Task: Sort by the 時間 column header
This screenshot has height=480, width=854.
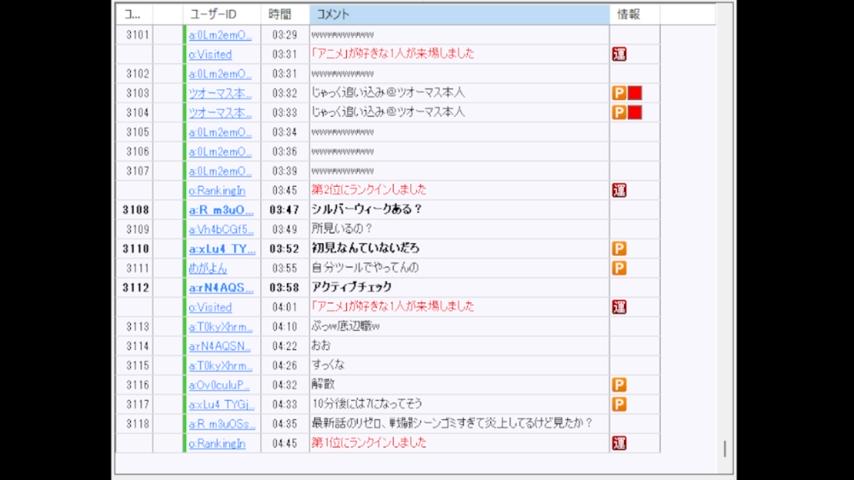Action: (285, 15)
